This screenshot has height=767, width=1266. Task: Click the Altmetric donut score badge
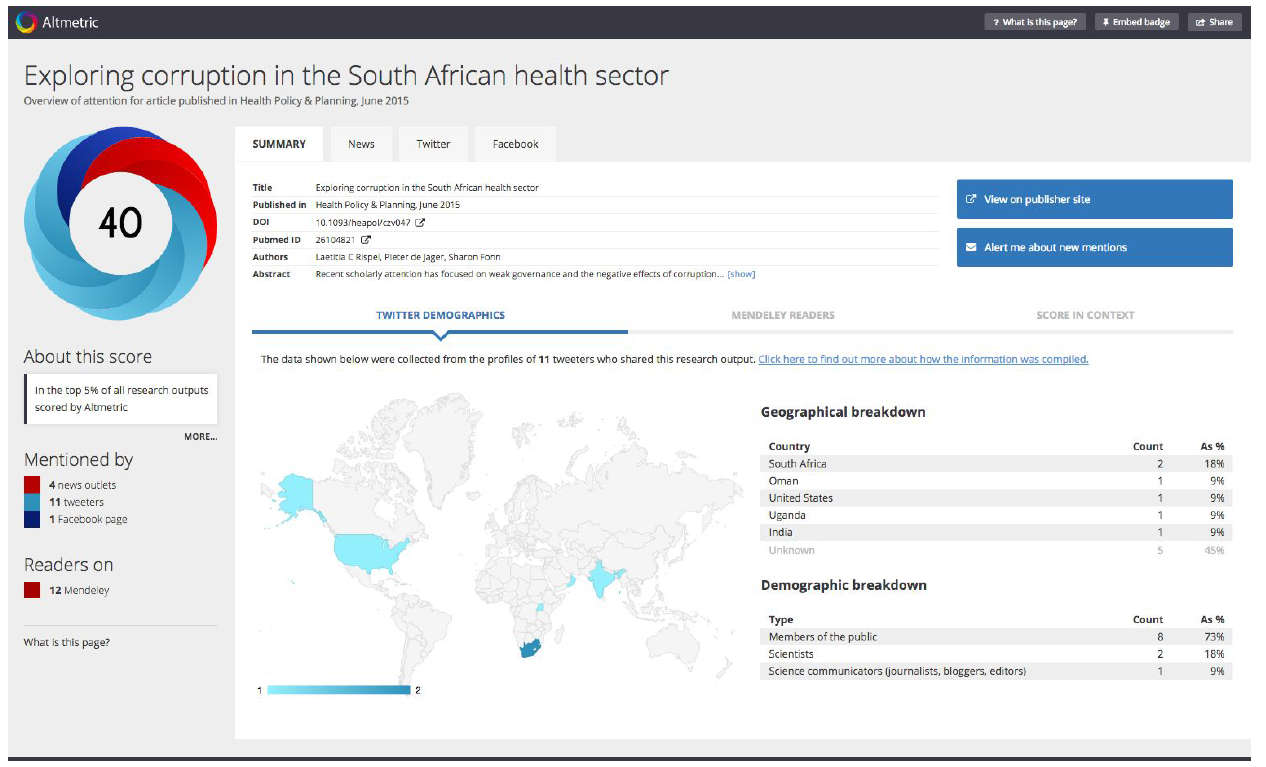tap(120, 223)
